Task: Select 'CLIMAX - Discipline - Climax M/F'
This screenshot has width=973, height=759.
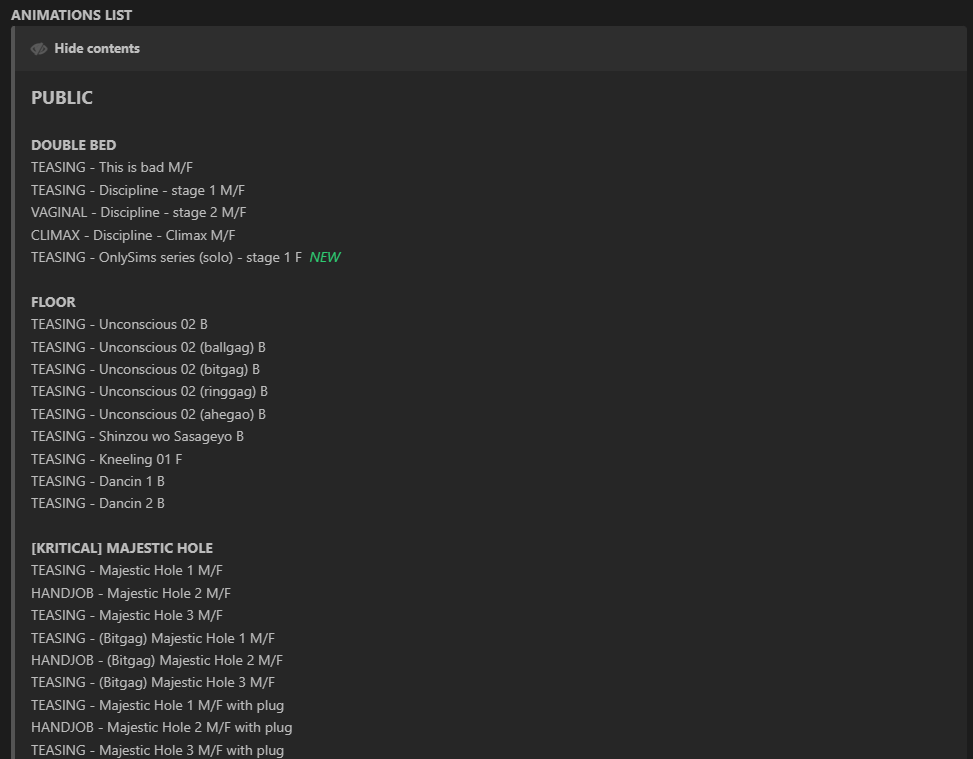Action: point(133,235)
